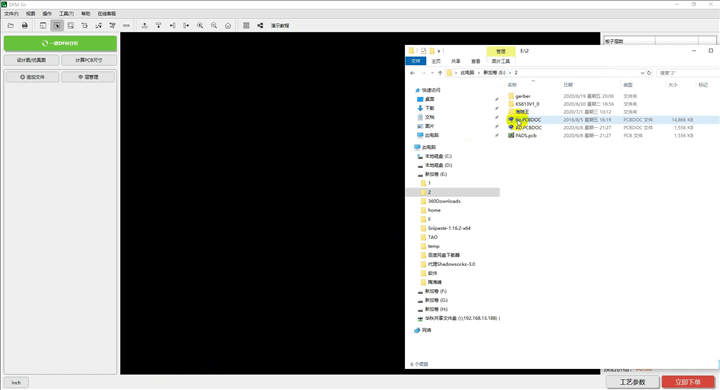
Task: Click the zoom out magnifier icon
Action: click(x=214, y=26)
